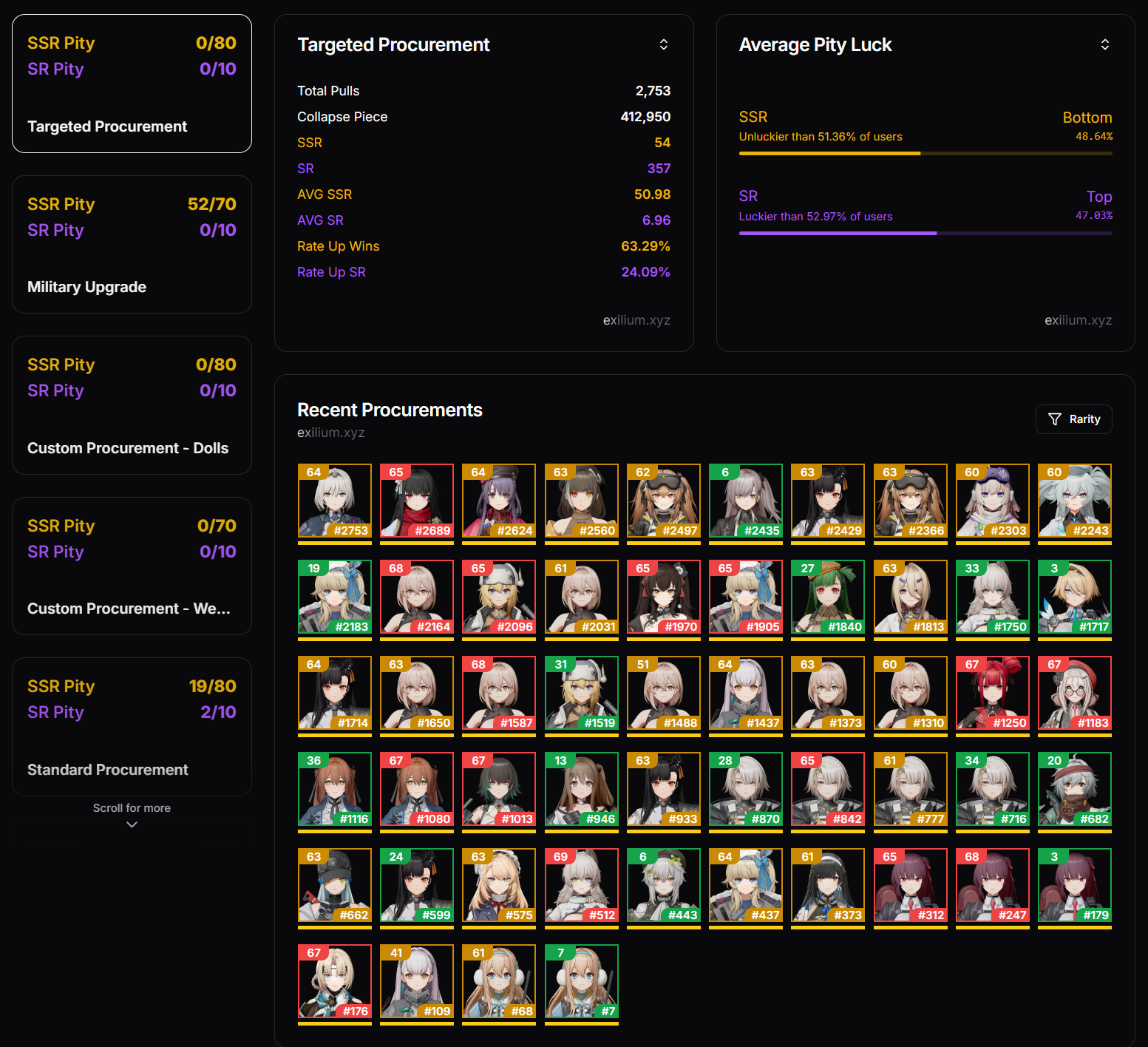Select the pull #68 character portrait
Image resolution: width=1148 pixels, height=1047 pixels.
pos(499,981)
